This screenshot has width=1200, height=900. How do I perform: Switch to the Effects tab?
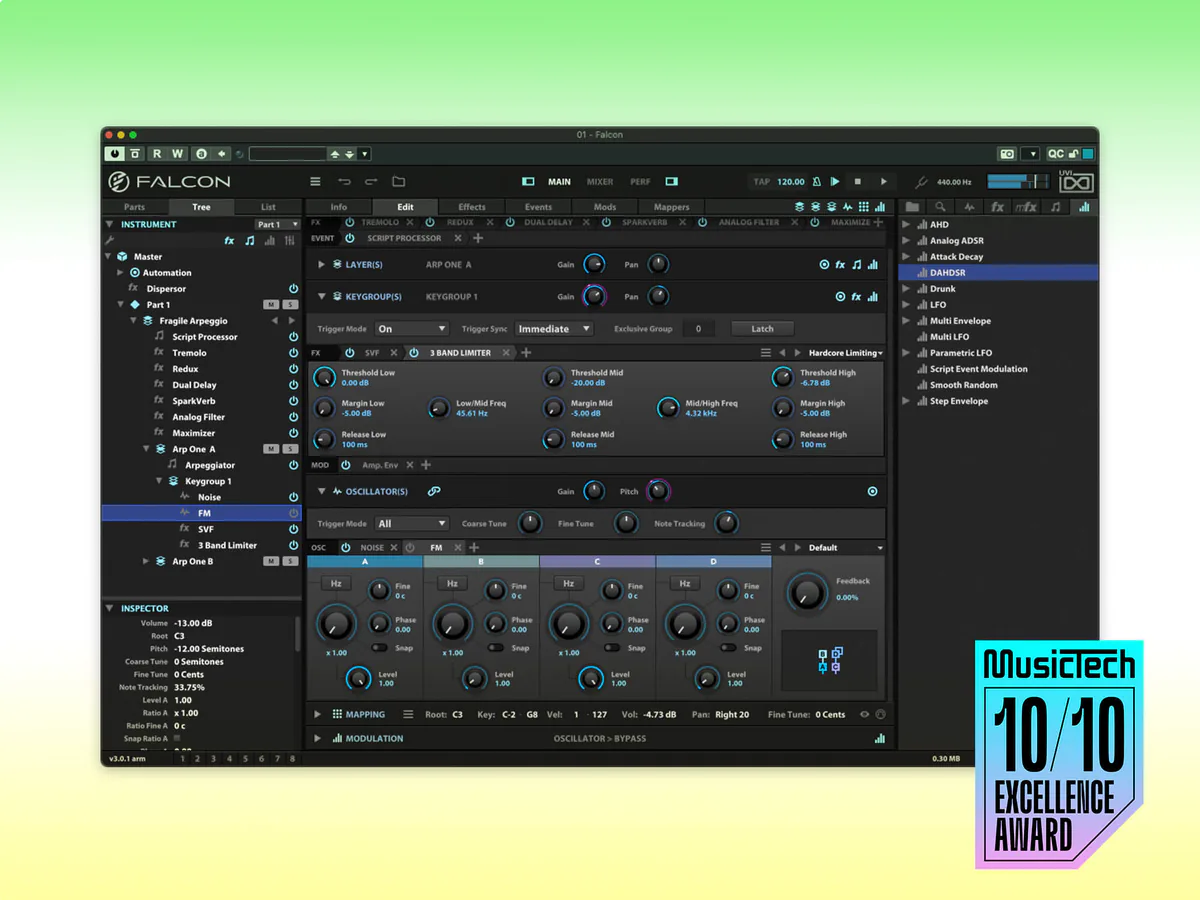[x=472, y=207]
